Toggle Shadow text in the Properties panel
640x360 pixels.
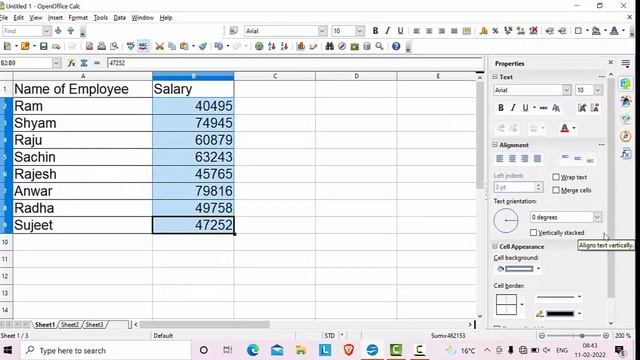556,108
